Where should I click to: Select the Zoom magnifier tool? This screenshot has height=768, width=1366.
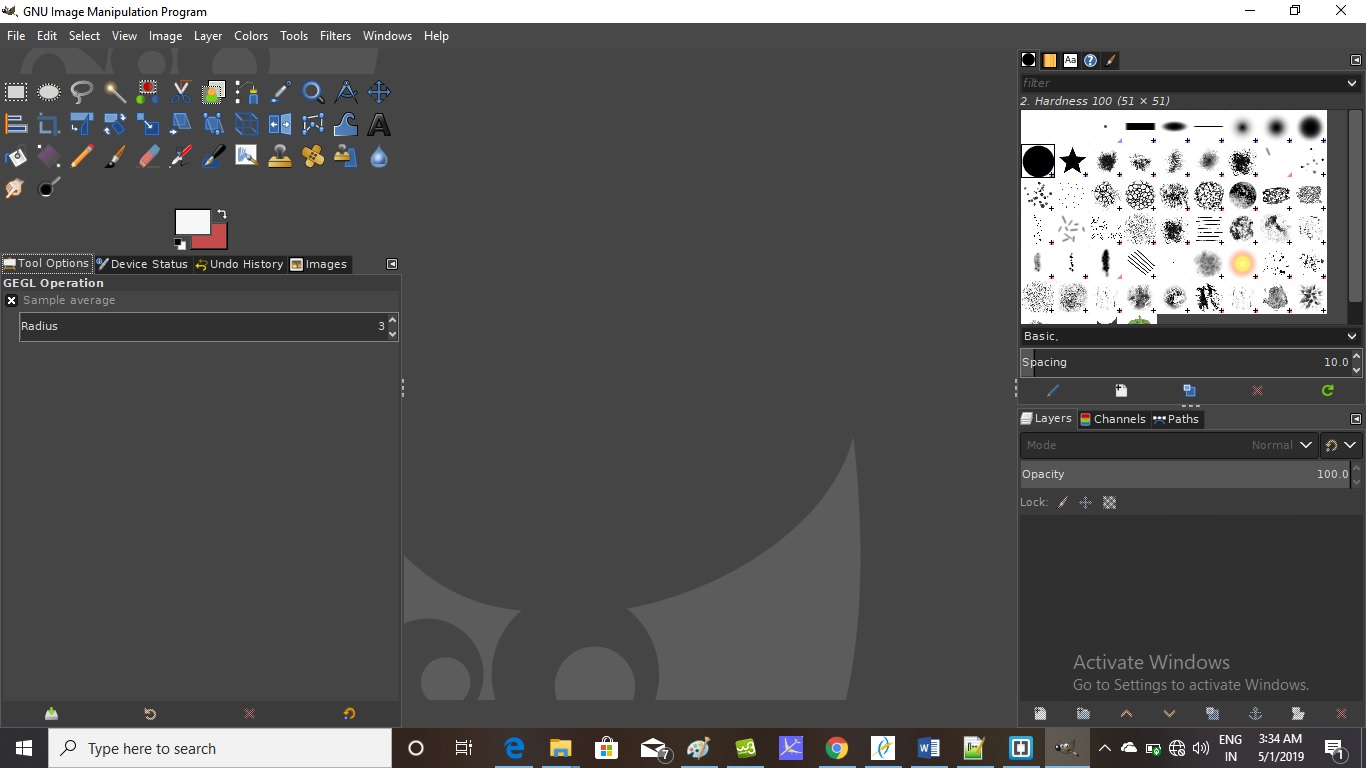click(x=313, y=93)
